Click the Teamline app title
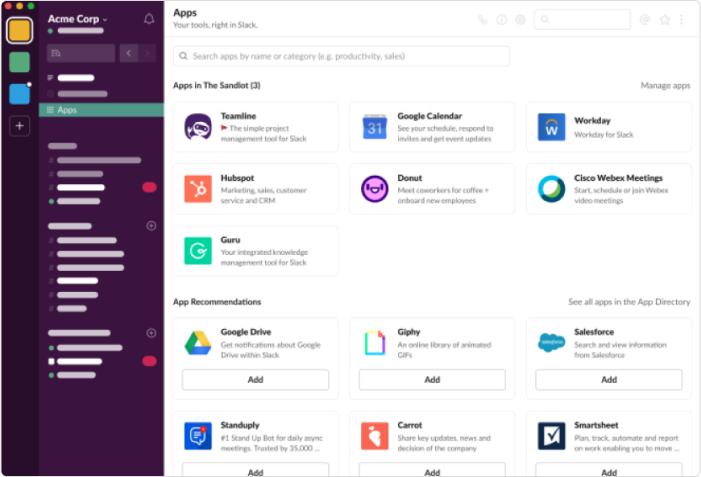This screenshot has width=701, height=477. click(x=238, y=116)
